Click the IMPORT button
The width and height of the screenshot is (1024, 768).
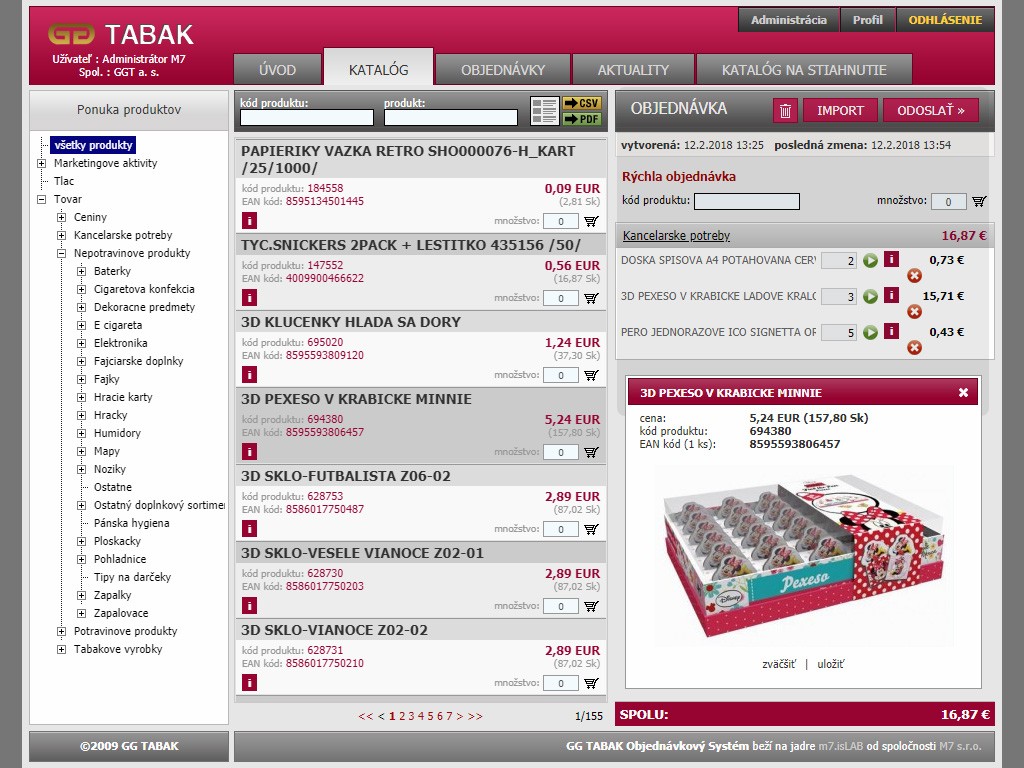point(840,110)
